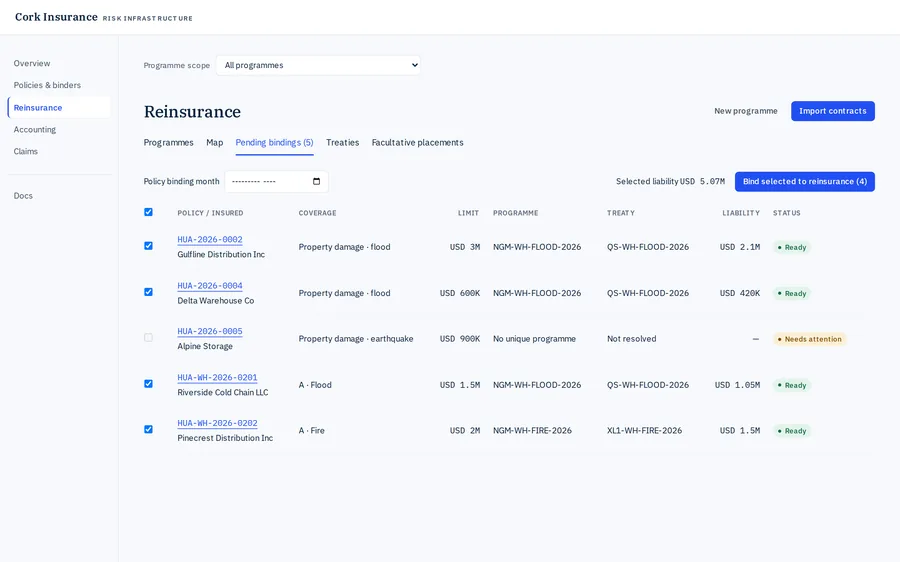The image size is (900, 562).
Task: Click the TREATY column header
Action: (x=621, y=213)
